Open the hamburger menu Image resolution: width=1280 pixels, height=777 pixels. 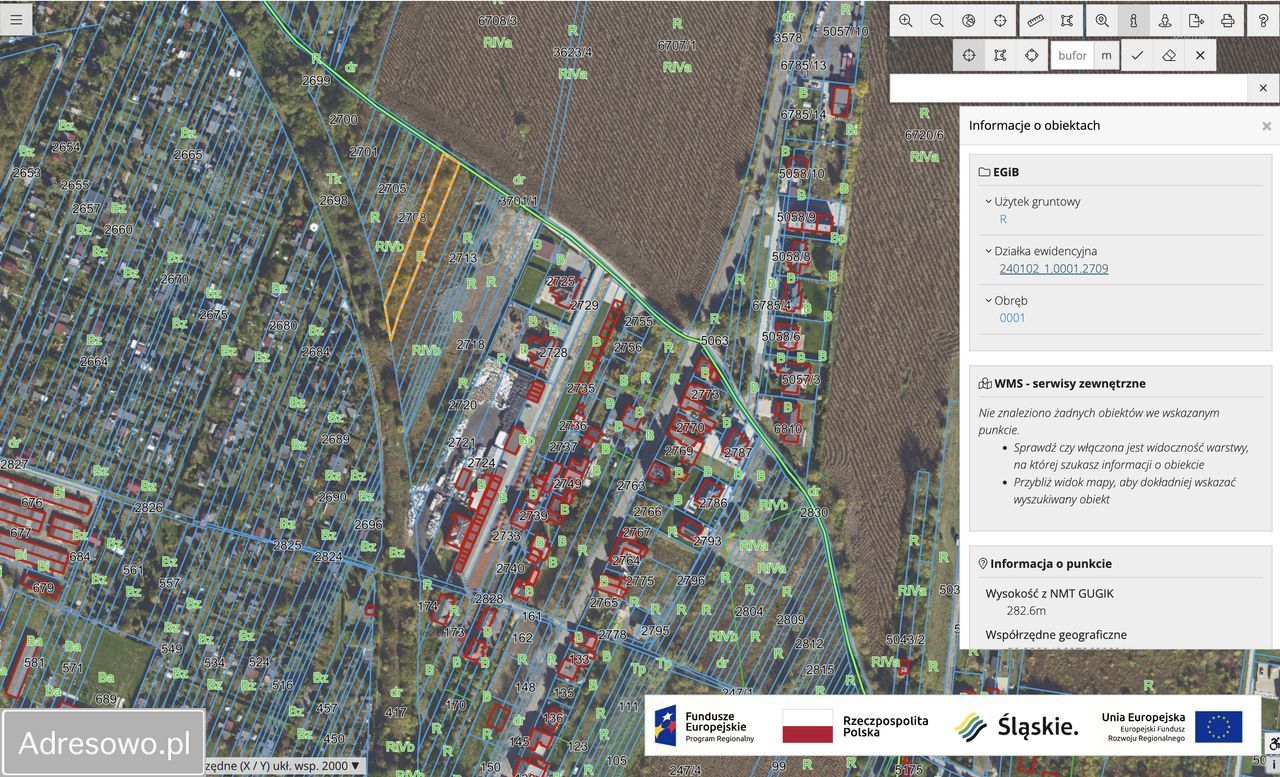pyautogui.click(x=16, y=19)
